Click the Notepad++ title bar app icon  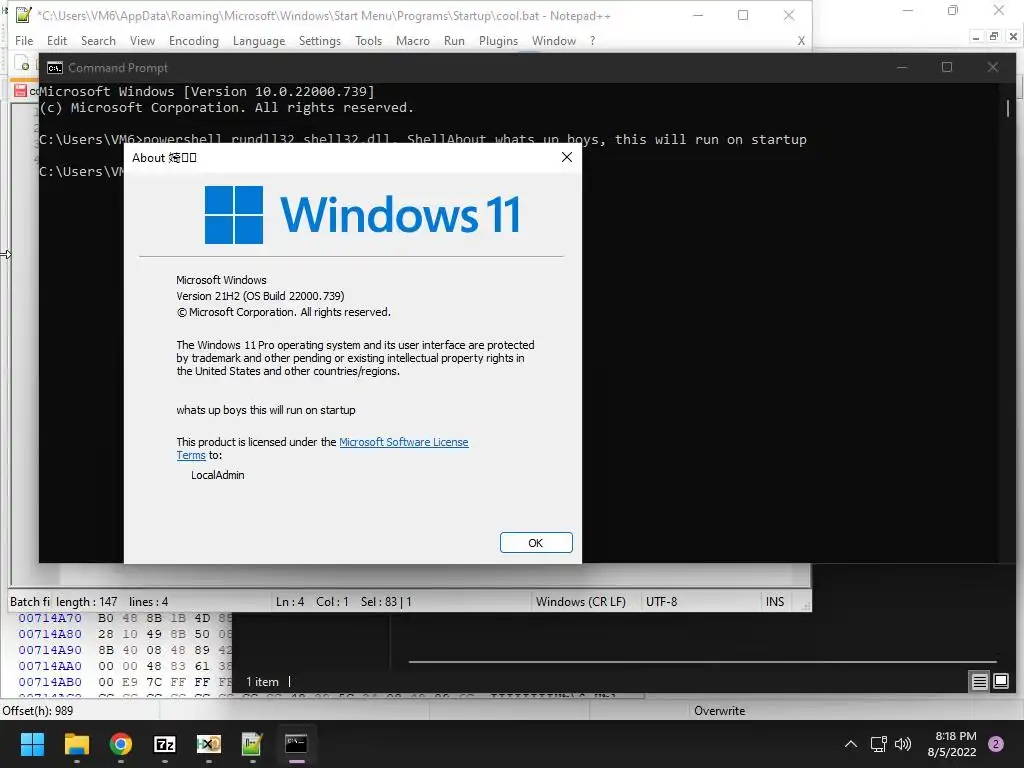[x=24, y=14]
